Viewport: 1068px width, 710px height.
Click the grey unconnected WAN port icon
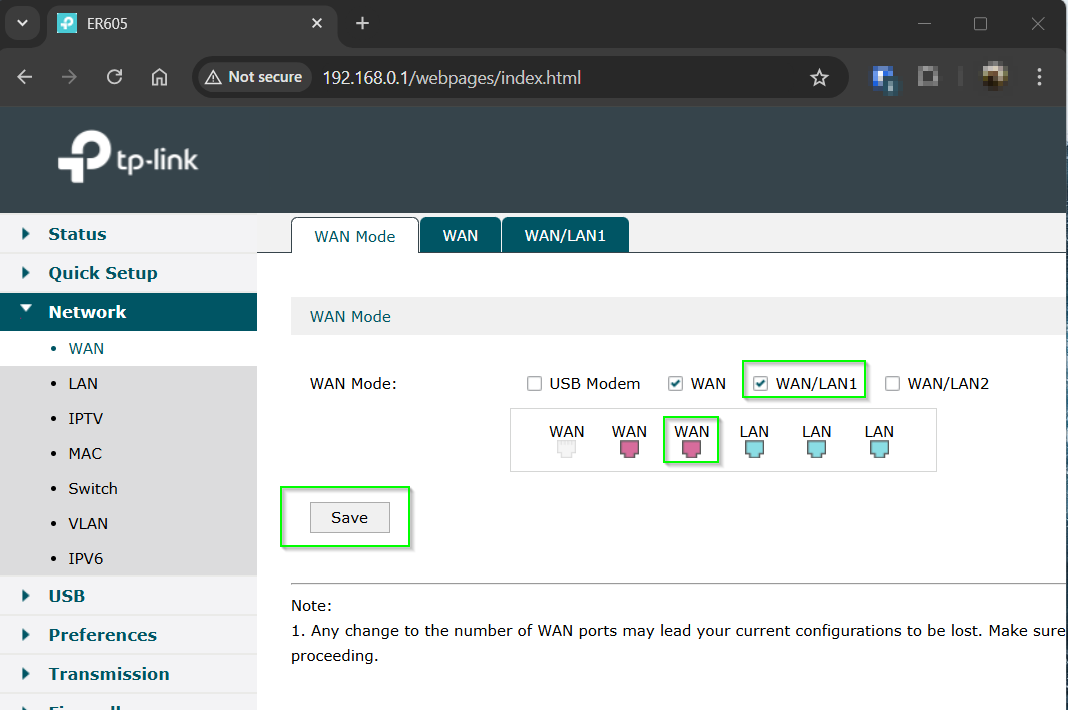coord(566,447)
